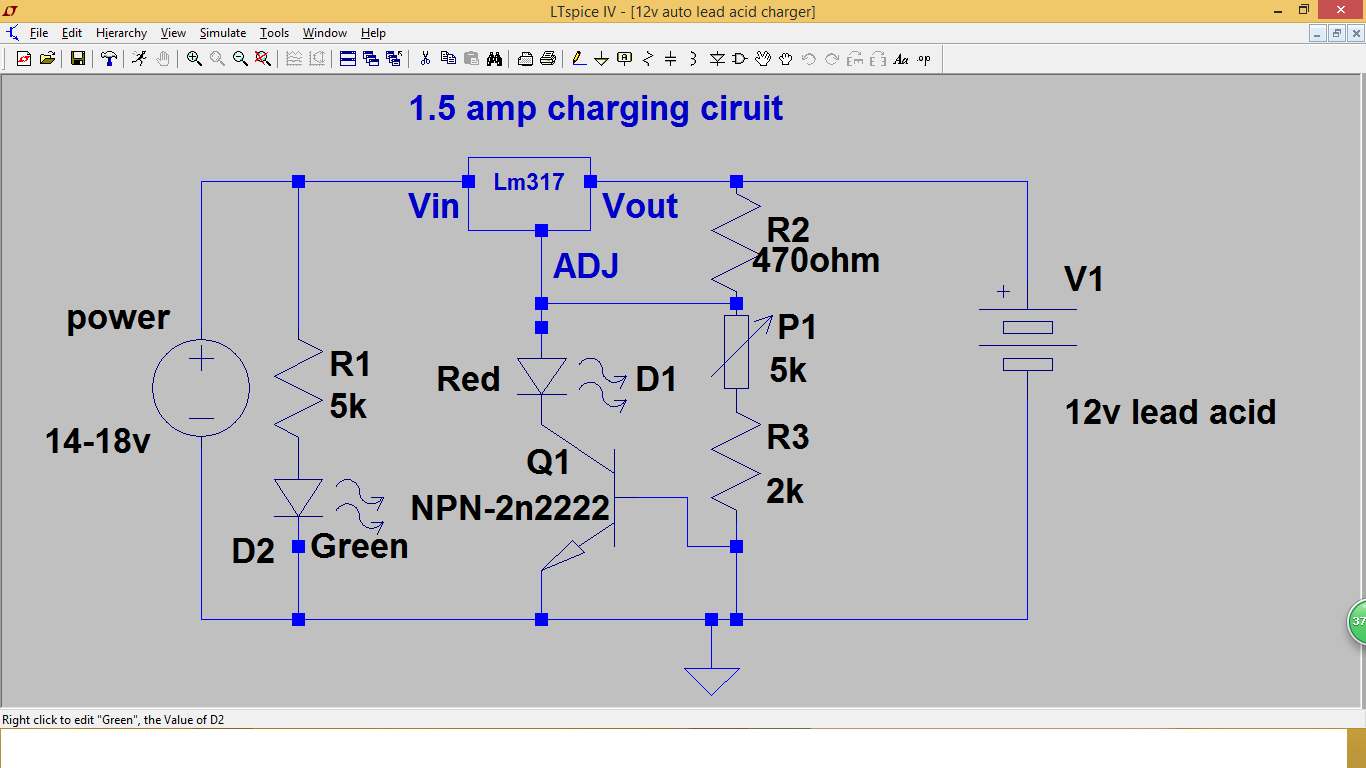Select the Label Net tool
Image resolution: width=1366 pixels, height=768 pixels.
point(624,58)
